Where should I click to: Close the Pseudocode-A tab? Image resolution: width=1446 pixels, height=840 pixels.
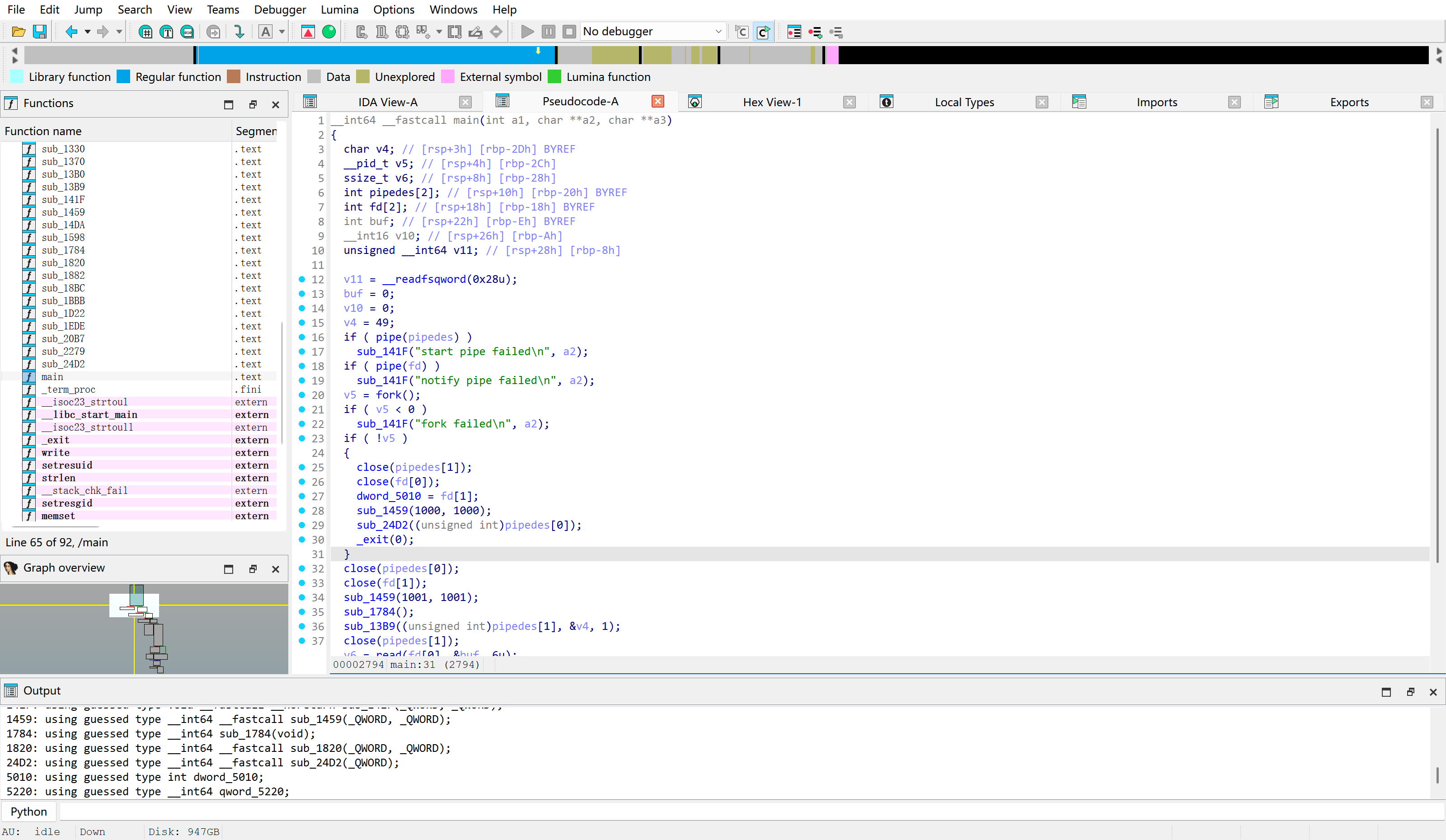point(658,101)
